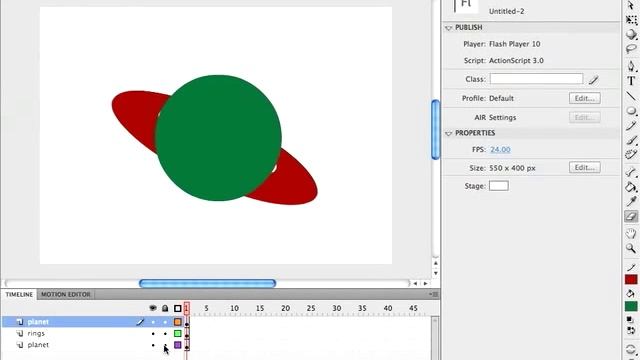Screen dimensions: 640x360
Task: Select the Lasso tool
Action: (631, 49)
